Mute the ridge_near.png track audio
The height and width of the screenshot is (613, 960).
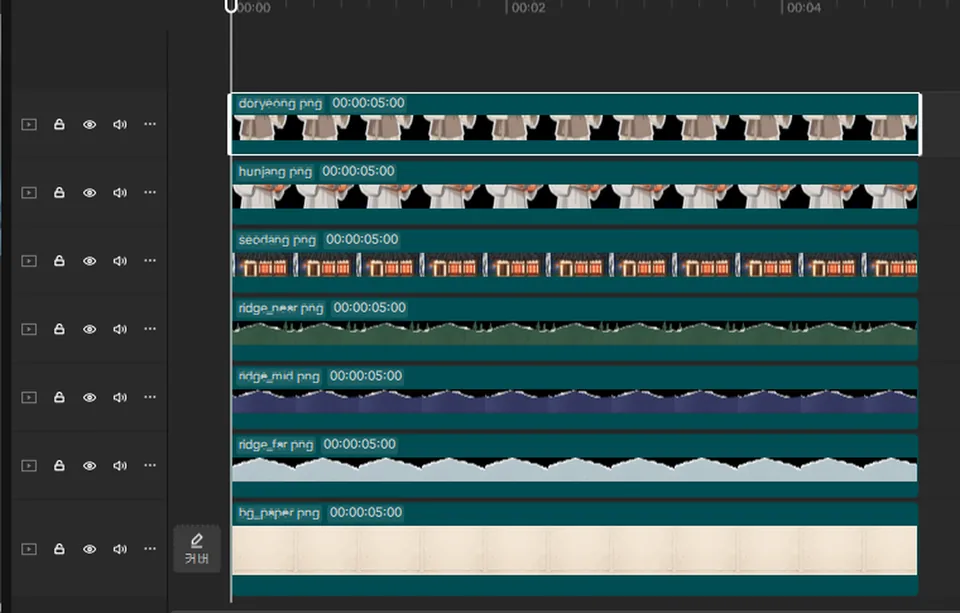point(119,329)
